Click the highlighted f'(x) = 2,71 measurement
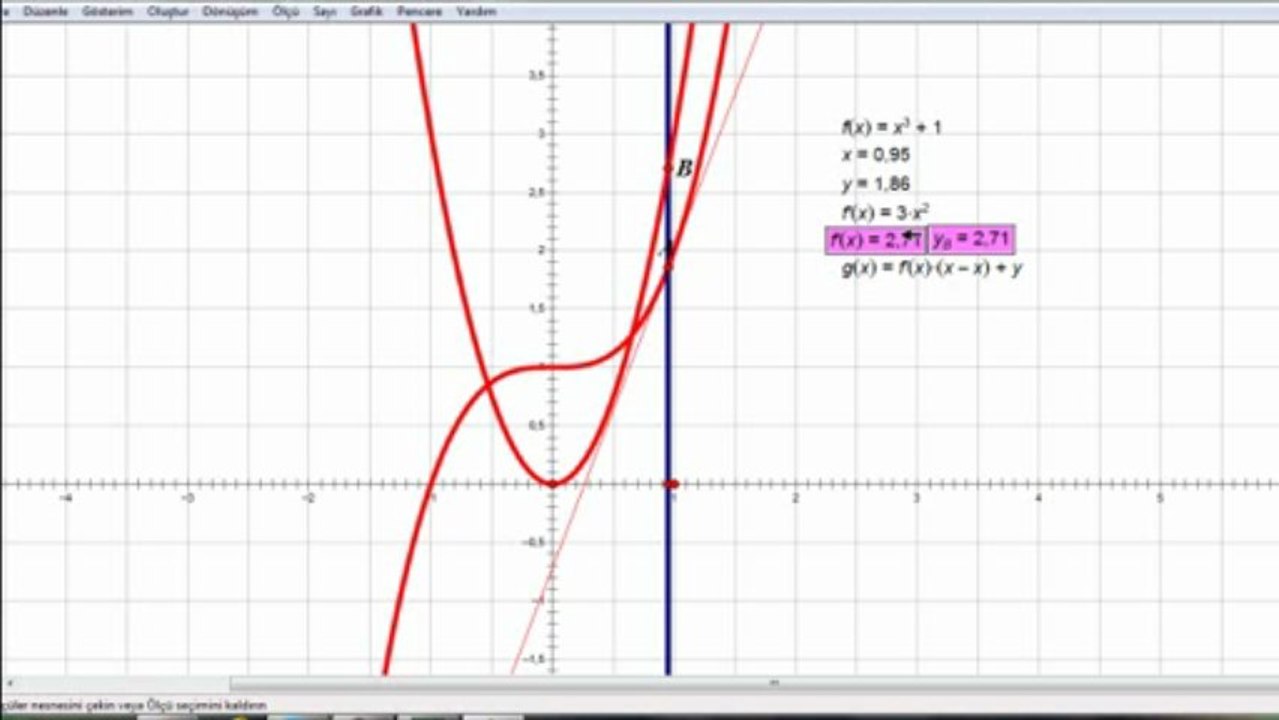 click(x=875, y=239)
